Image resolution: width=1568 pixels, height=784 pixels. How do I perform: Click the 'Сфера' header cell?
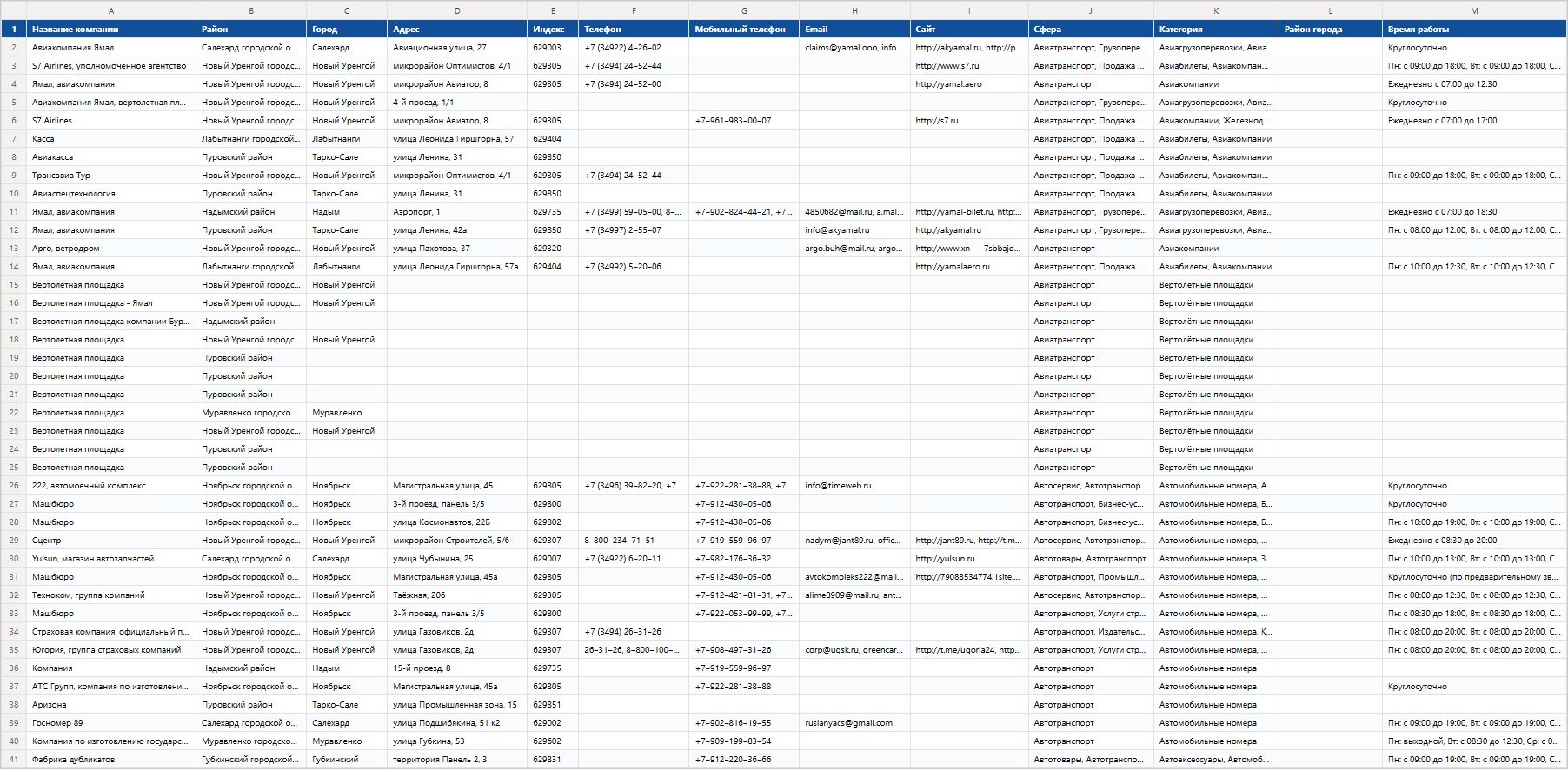click(x=1091, y=29)
